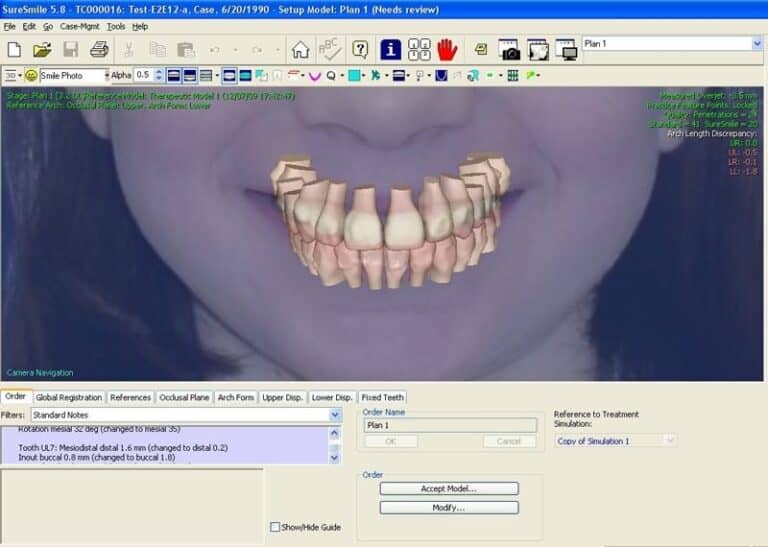Switch to the References tab

tap(130, 397)
